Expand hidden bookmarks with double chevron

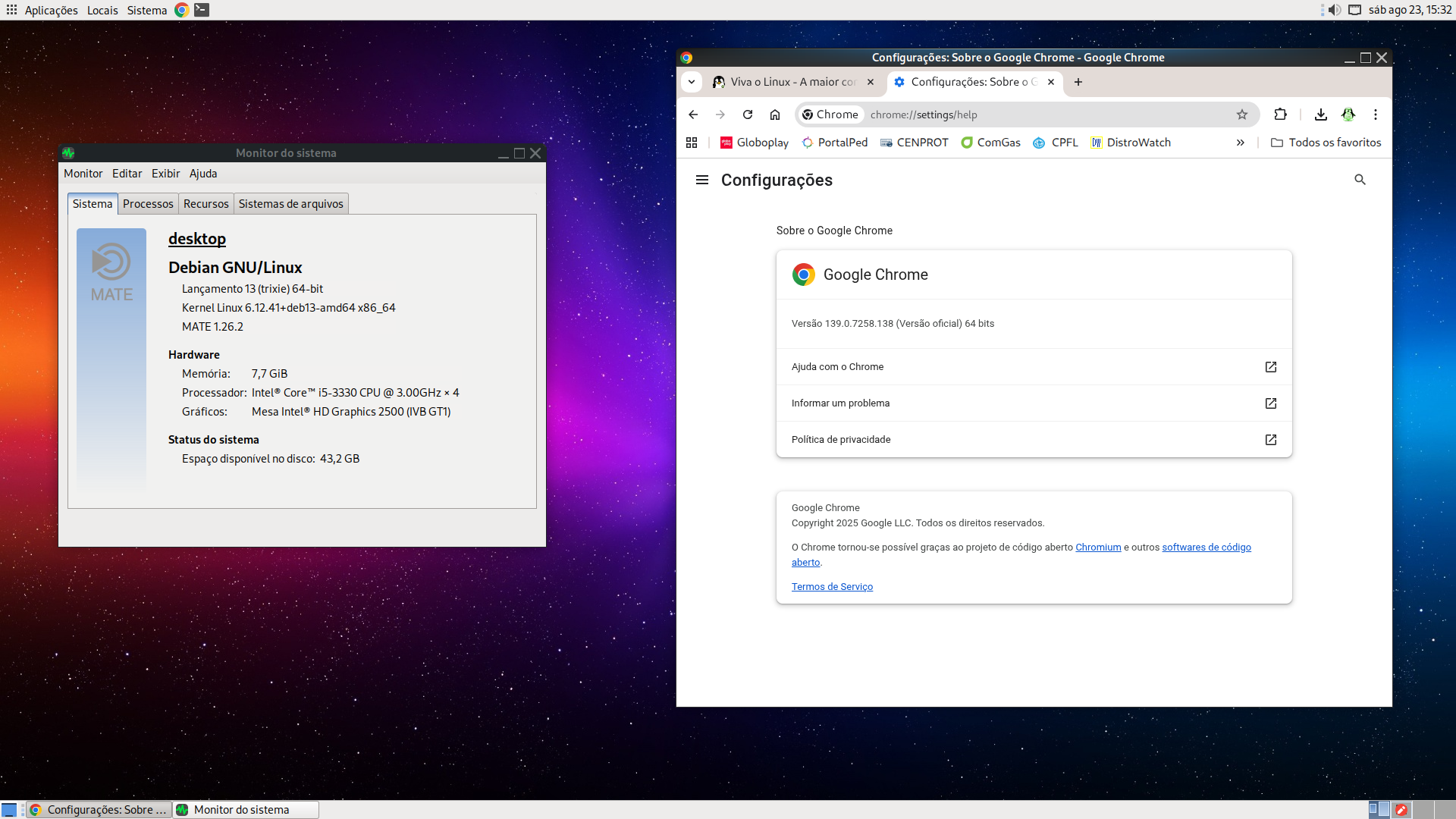(1241, 143)
